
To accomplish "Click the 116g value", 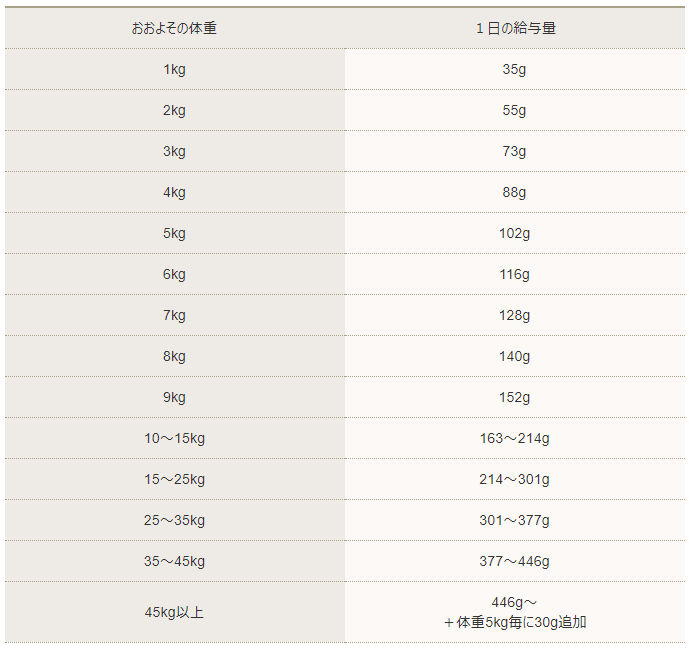I will pos(515,274).
